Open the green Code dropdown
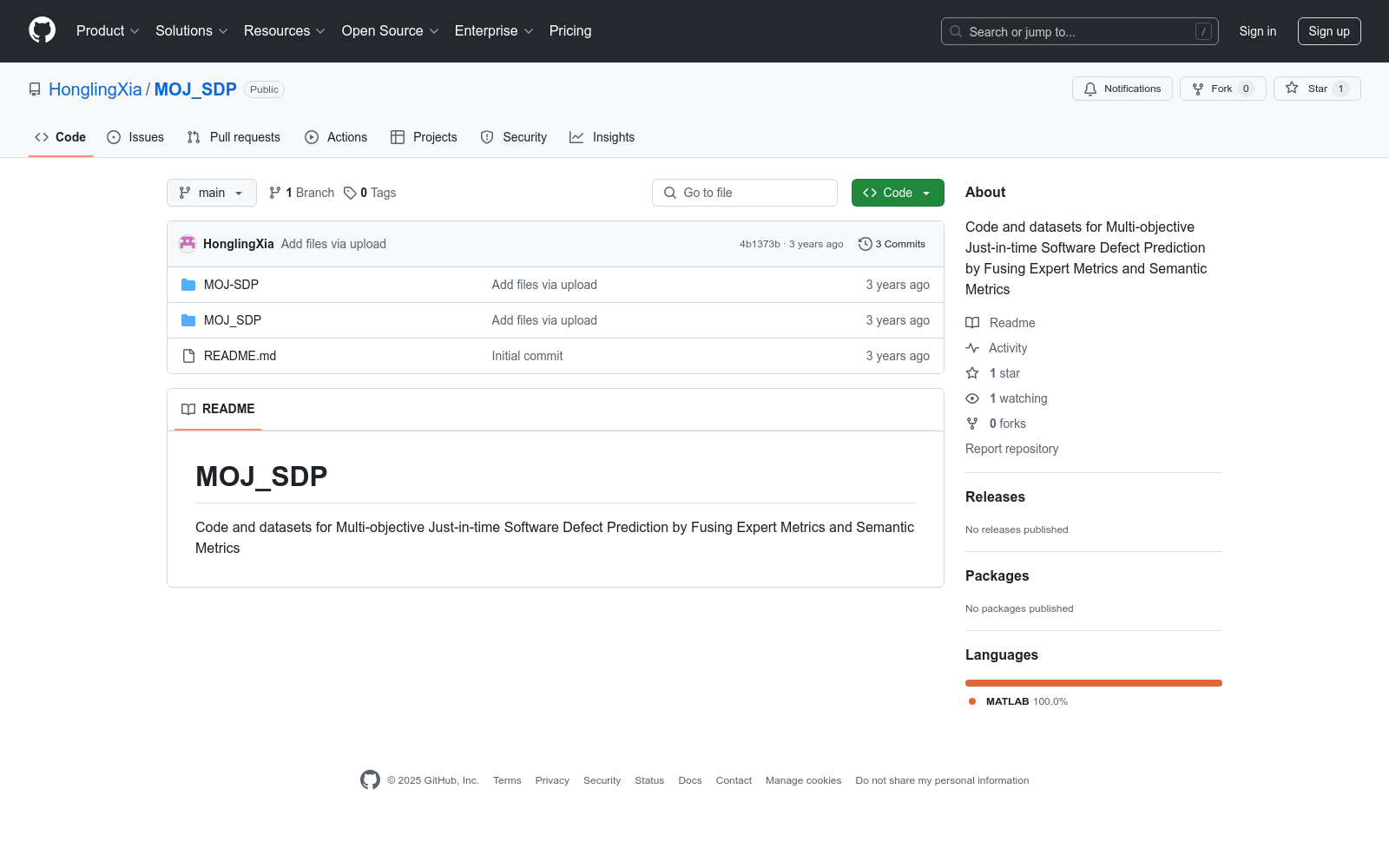1389x868 pixels. click(x=898, y=193)
